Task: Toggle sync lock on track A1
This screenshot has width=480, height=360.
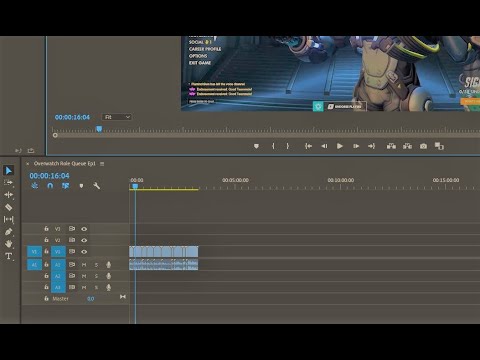Action: [x=72, y=265]
